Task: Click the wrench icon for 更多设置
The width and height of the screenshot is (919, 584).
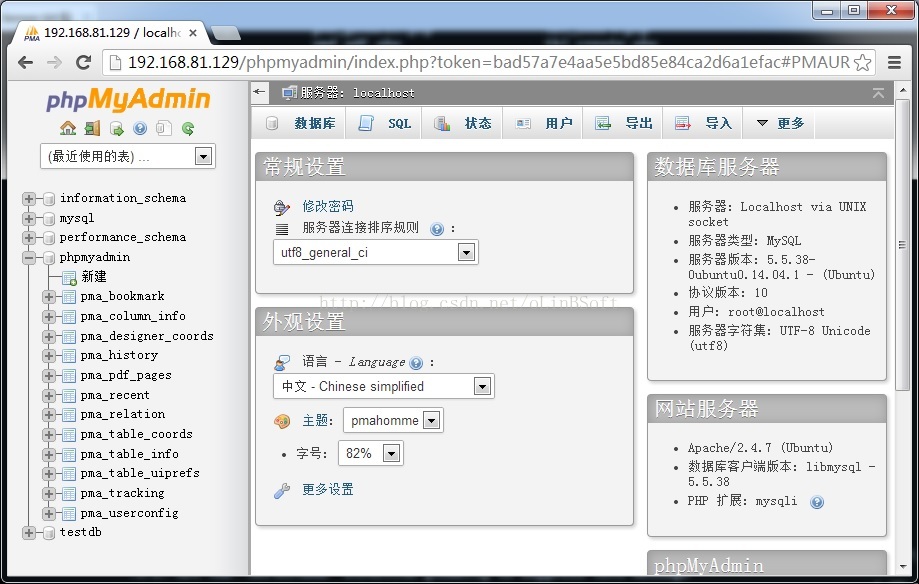Action: point(282,490)
